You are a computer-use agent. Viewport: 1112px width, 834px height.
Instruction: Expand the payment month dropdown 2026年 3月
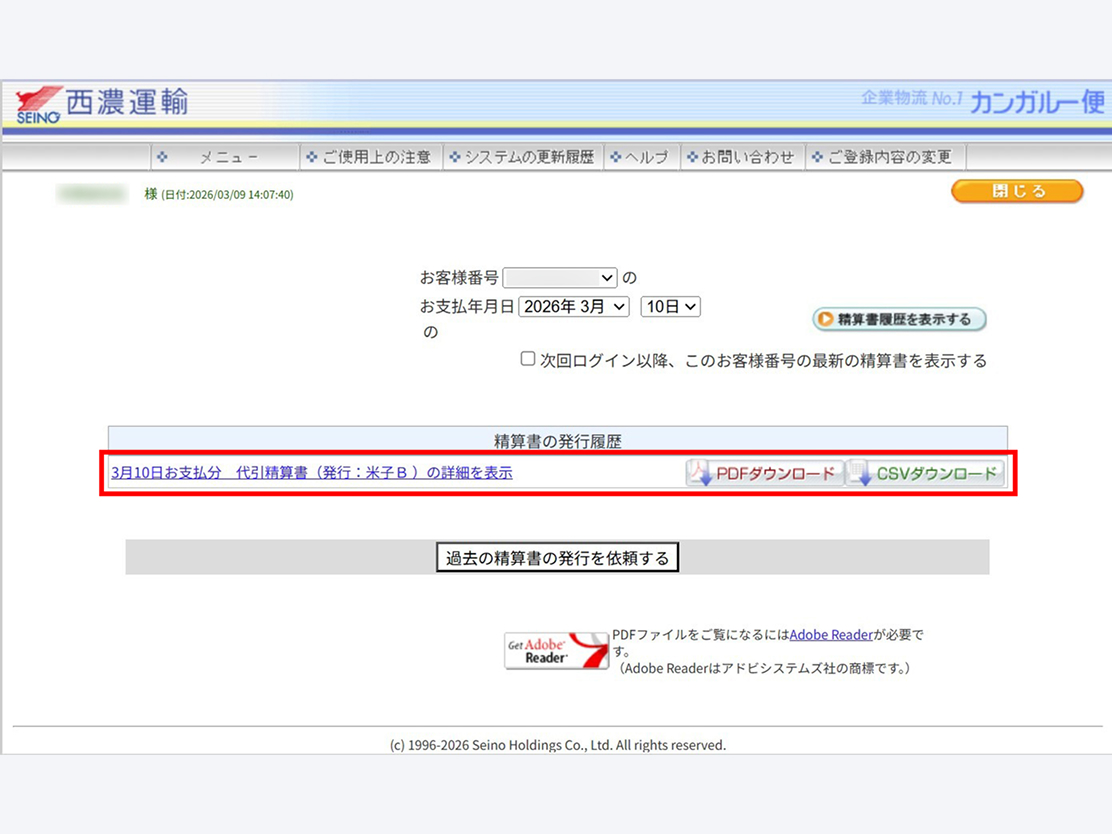pos(574,306)
